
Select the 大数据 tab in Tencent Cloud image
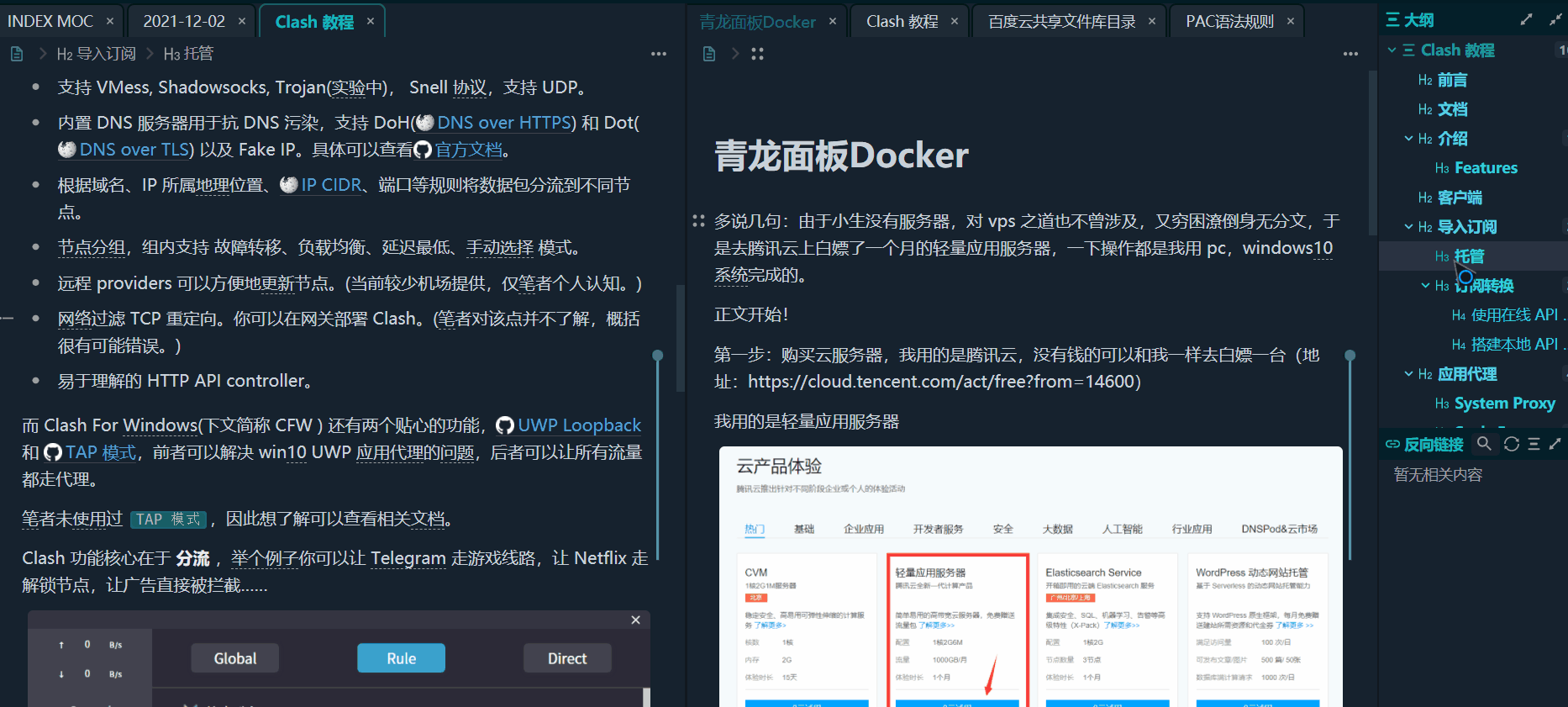point(1058,529)
